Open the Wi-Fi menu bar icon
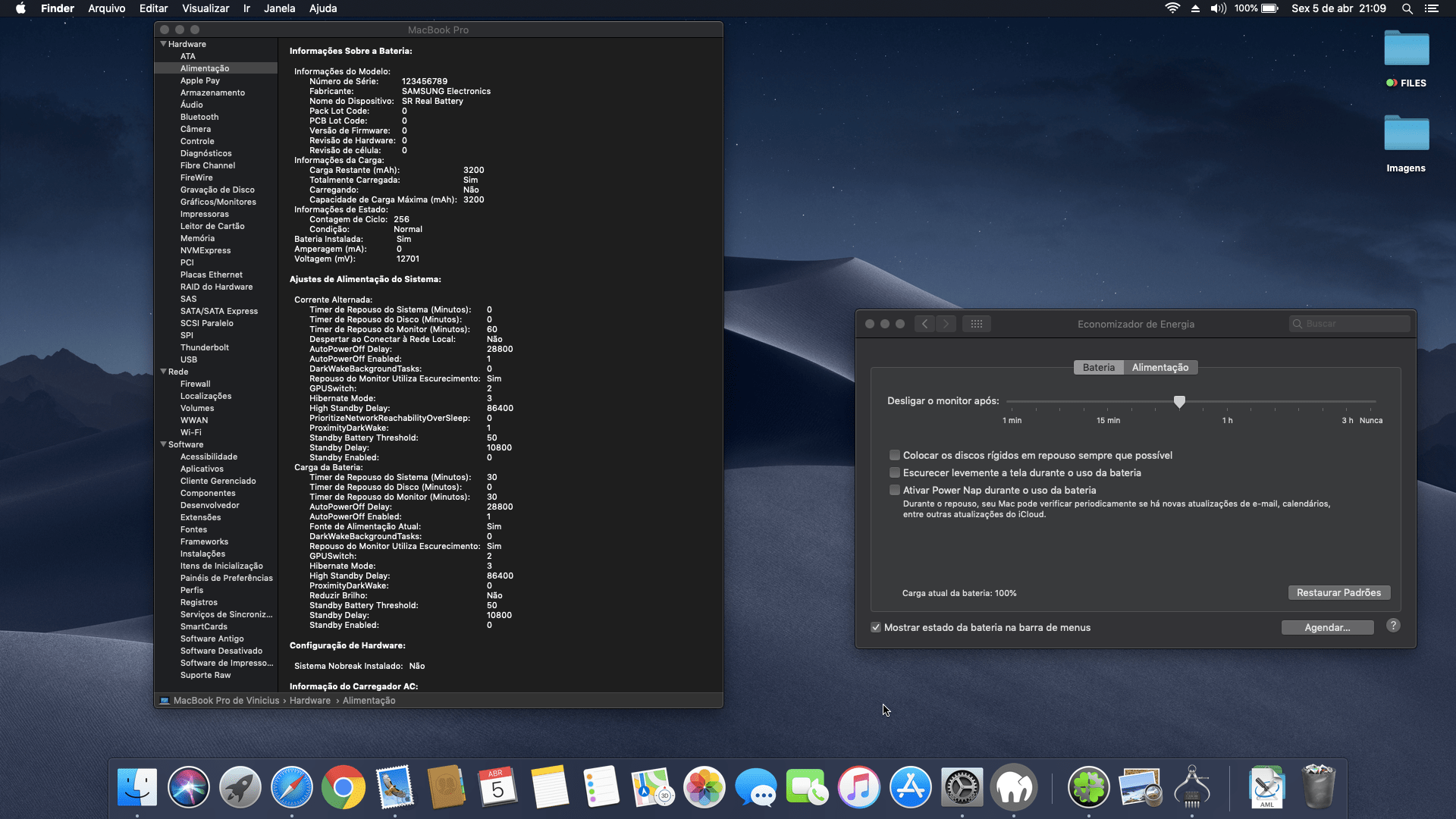 point(1172,8)
